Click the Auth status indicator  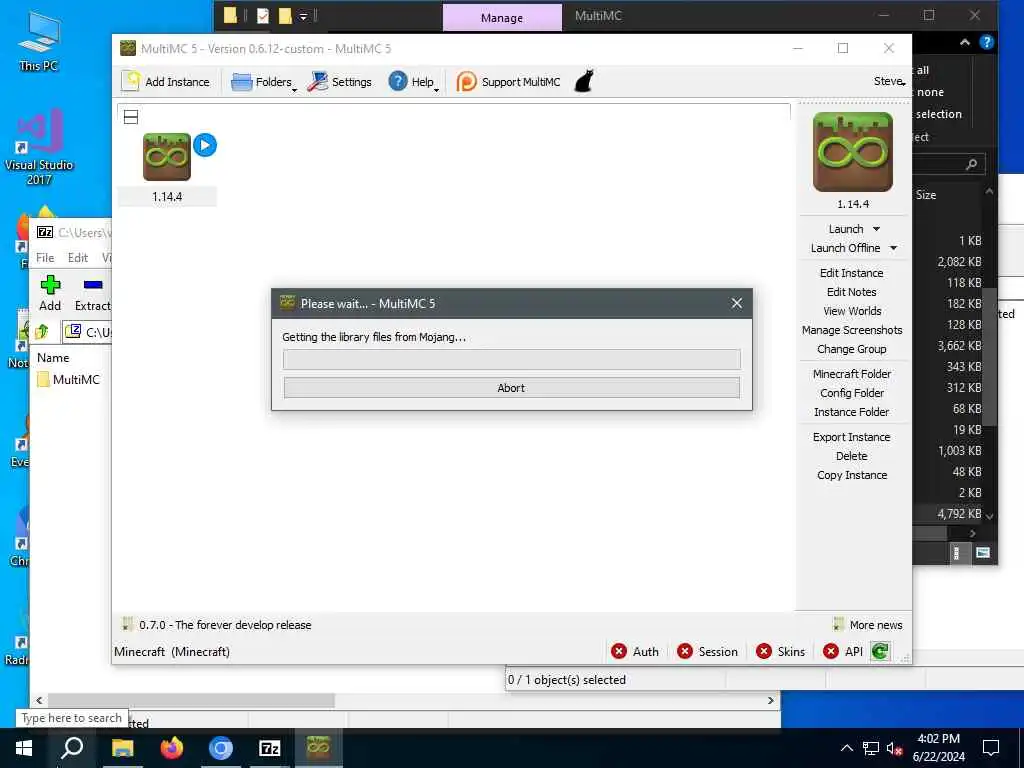pos(635,652)
